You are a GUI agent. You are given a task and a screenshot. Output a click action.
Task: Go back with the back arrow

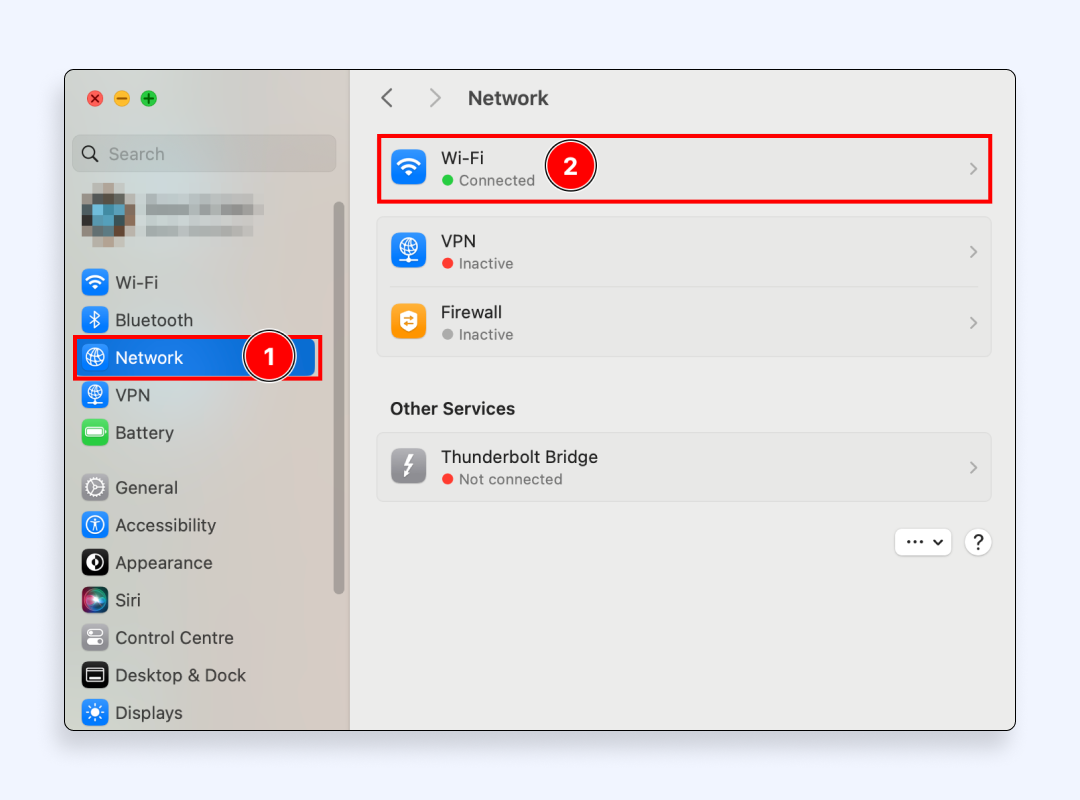click(x=387, y=98)
